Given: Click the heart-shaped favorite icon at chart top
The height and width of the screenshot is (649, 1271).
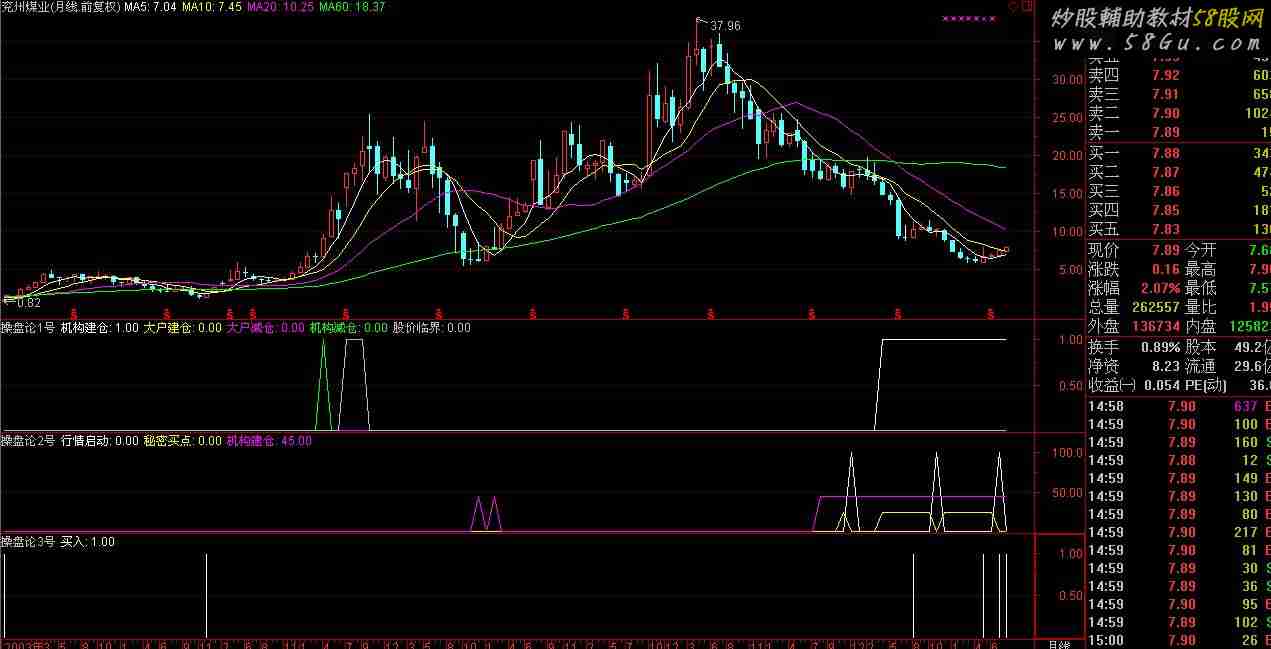Looking at the screenshot, I should [x=1012, y=6].
